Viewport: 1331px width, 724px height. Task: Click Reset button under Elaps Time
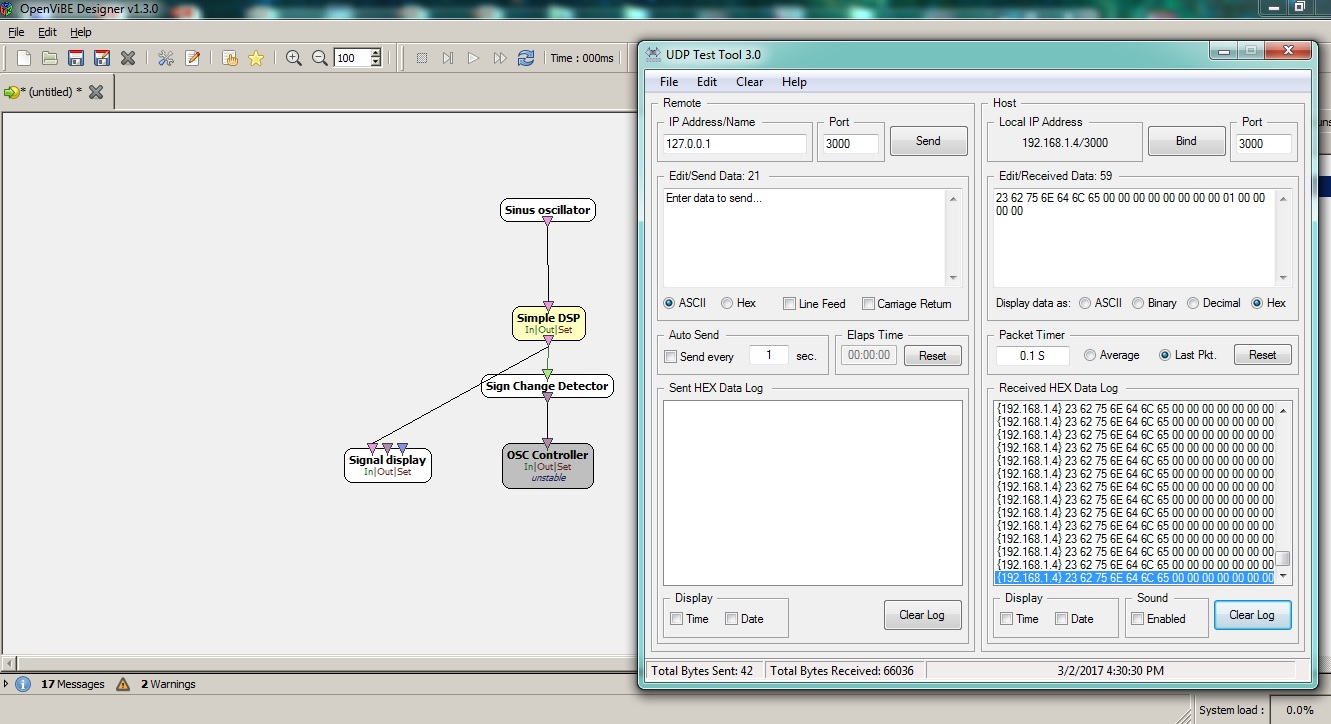933,355
